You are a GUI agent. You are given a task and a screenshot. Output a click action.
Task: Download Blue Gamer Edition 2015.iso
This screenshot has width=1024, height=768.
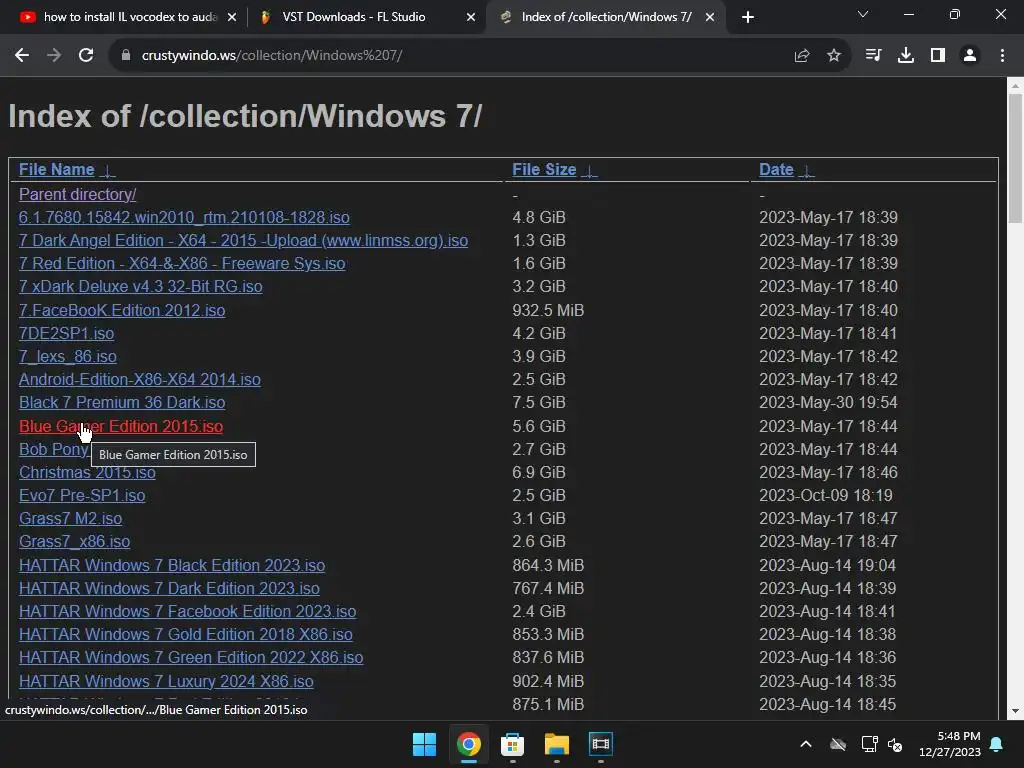click(x=121, y=426)
